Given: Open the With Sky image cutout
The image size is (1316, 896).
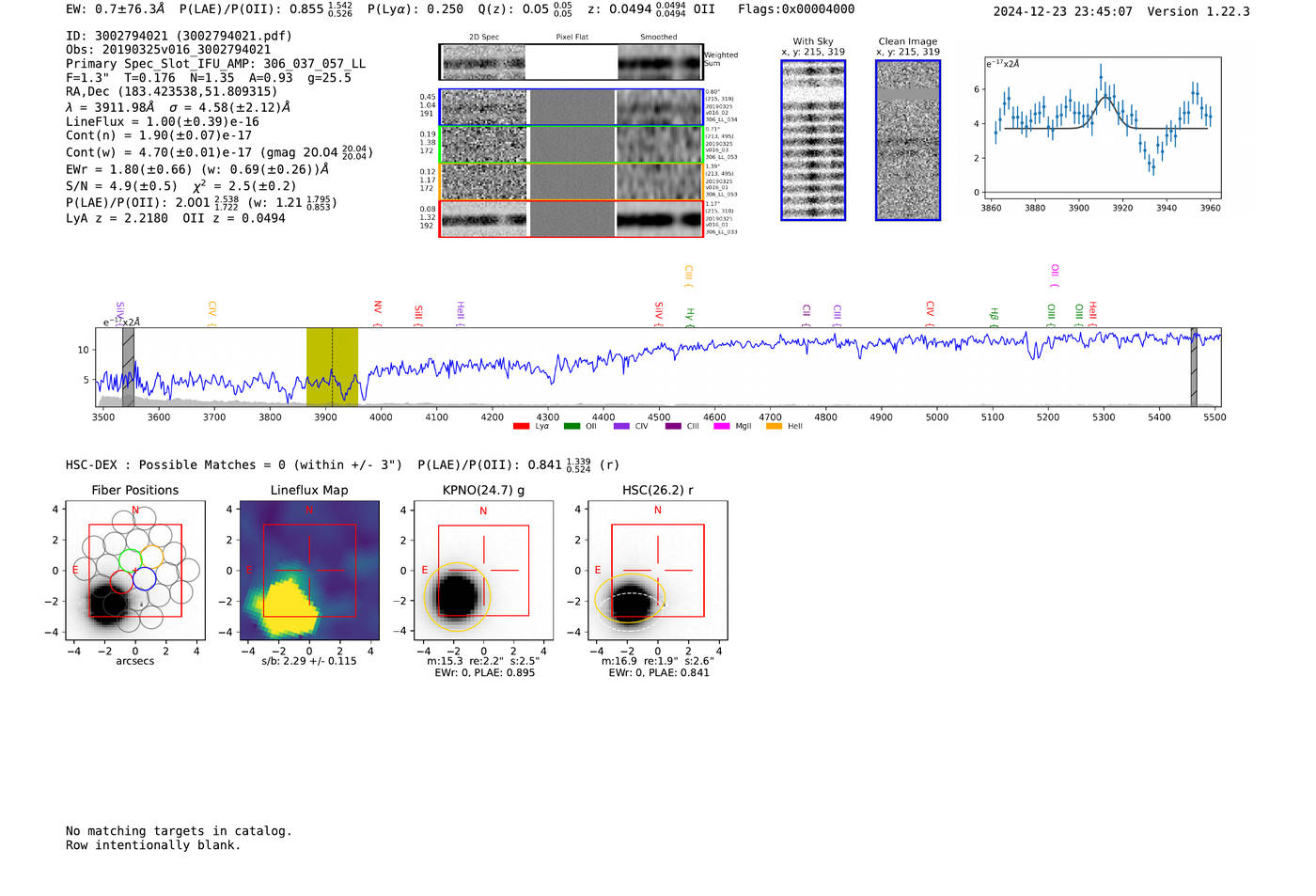Looking at the screenshot, I should click(x=813, y=140).
